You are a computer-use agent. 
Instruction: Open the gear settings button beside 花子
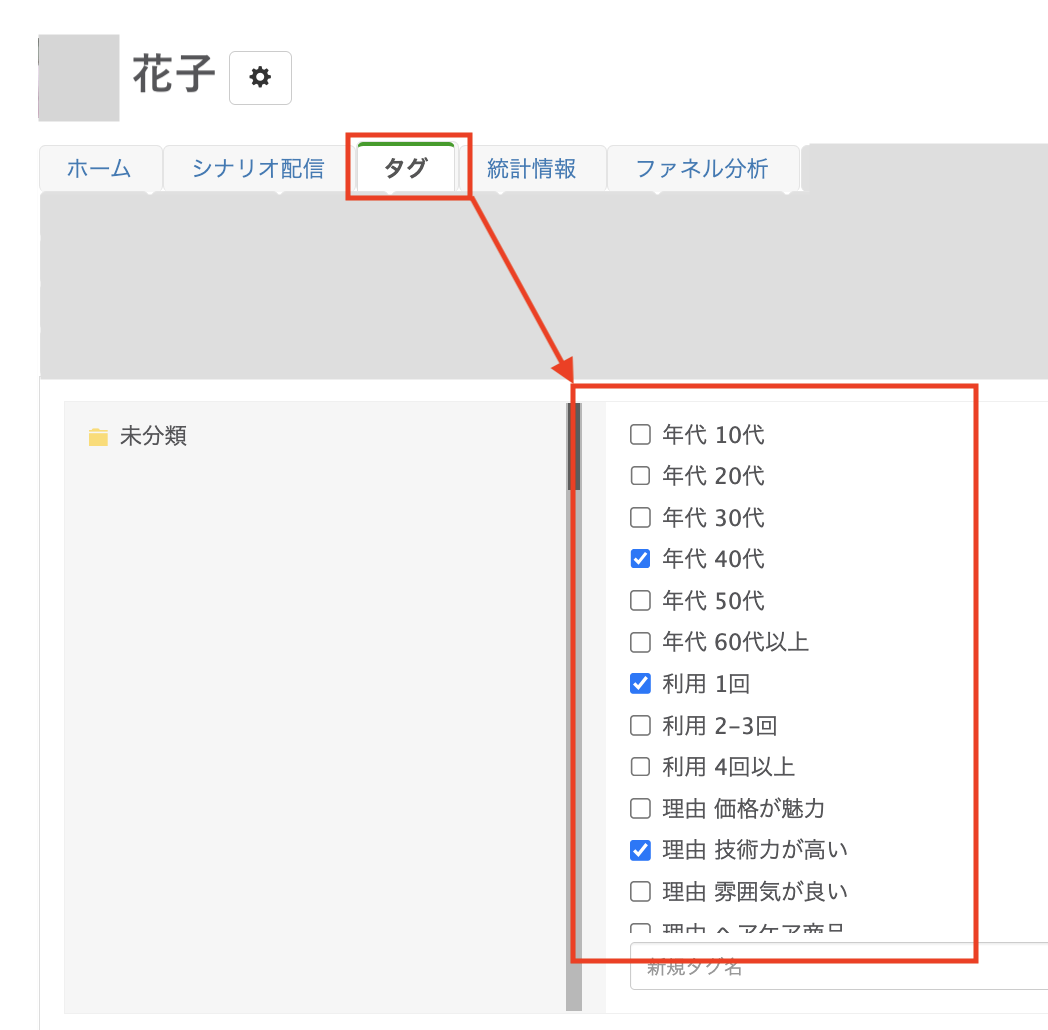coord(260,78)
